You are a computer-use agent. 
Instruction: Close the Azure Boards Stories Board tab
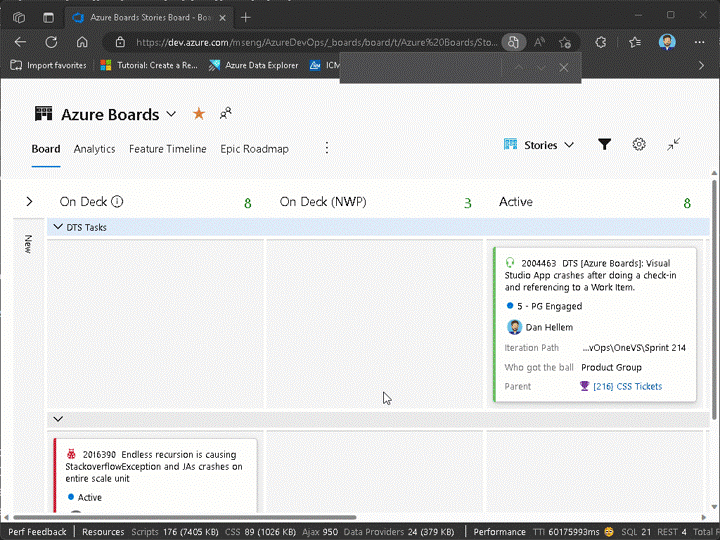[222, 18]
